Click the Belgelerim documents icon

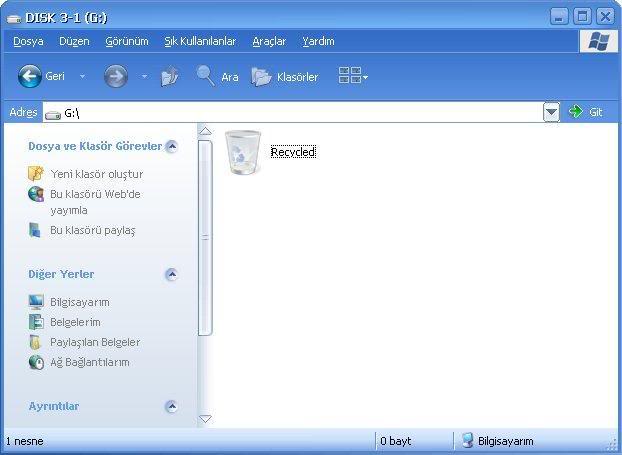click(x=36, y=322)
